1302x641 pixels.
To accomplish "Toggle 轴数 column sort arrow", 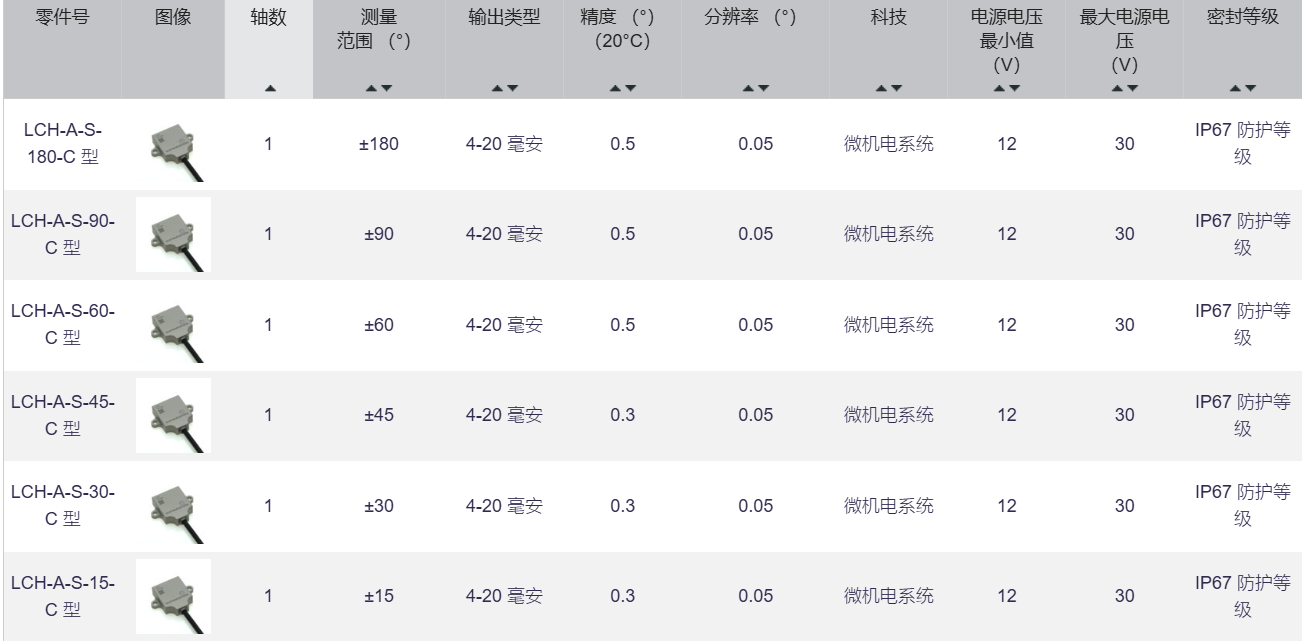I will tap(269, 89).
